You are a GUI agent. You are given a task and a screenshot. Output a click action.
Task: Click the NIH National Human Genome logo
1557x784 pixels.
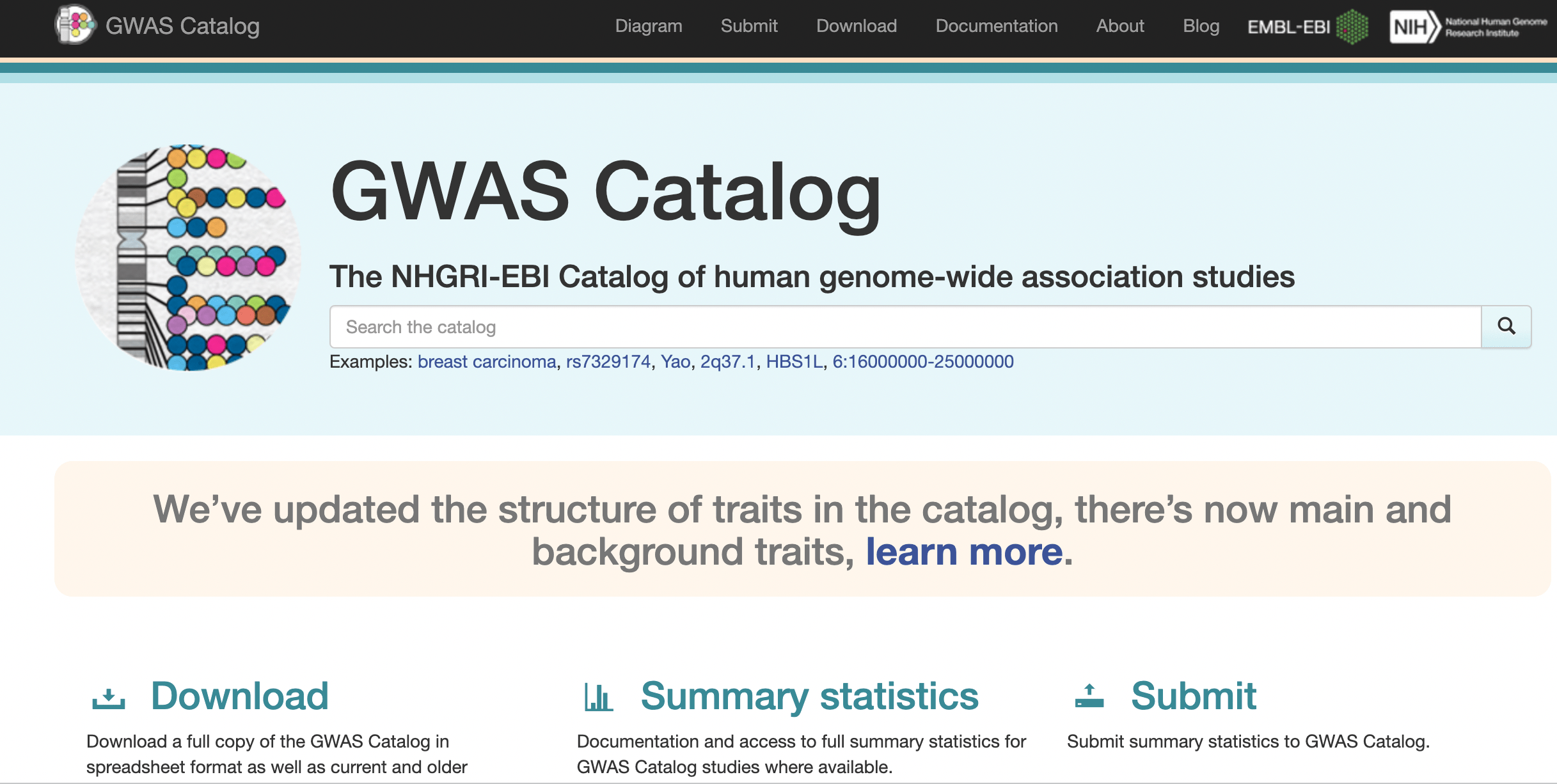(1467, 27)
